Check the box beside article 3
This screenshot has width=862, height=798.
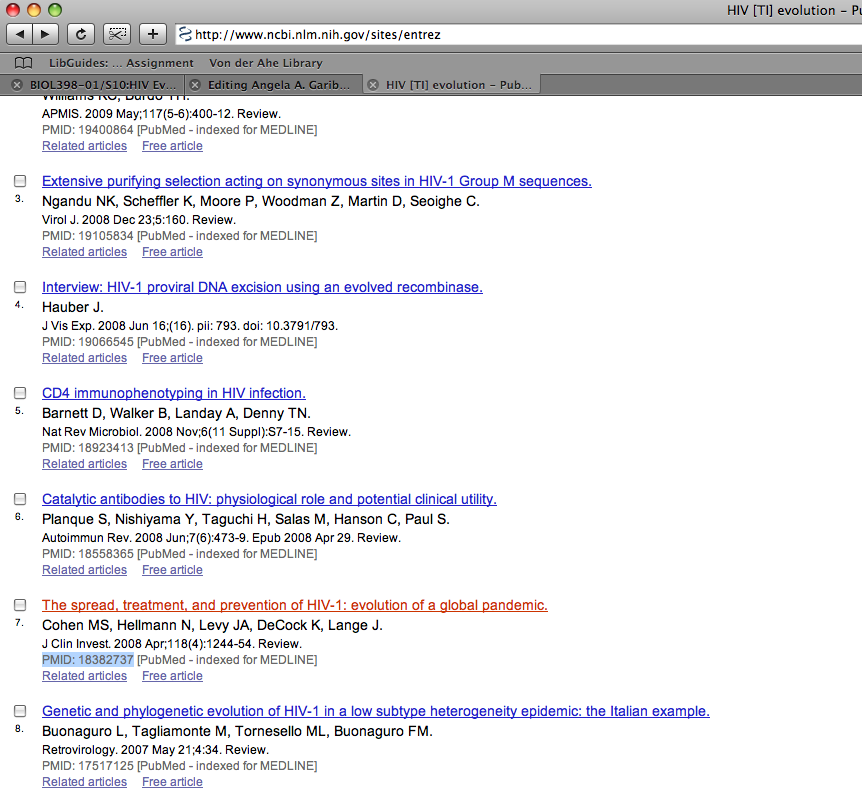[20, 181]
